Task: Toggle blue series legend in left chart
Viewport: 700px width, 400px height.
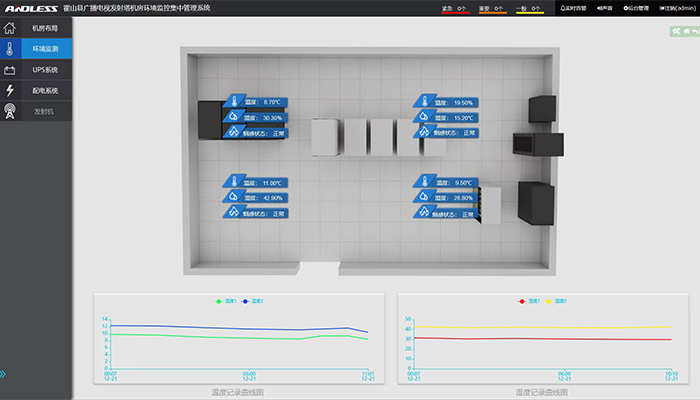Action: click(251, 301)
